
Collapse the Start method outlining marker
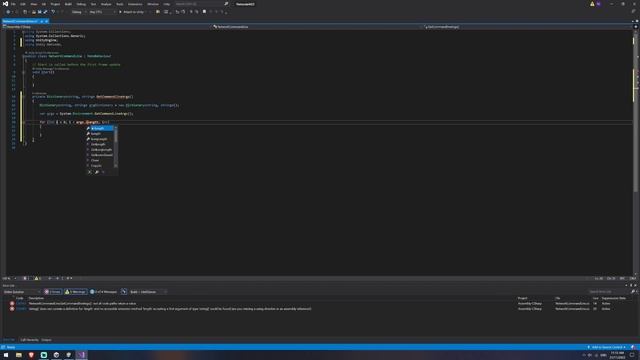[x=23, y=72]
